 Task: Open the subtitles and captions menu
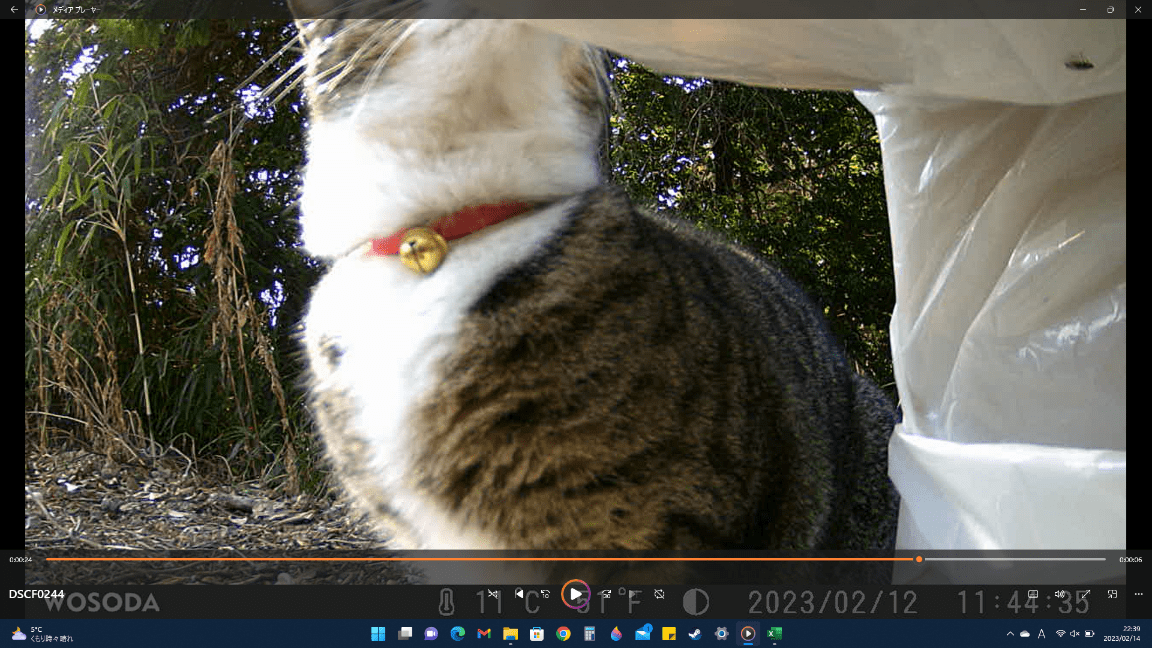tap(1033, 594)
